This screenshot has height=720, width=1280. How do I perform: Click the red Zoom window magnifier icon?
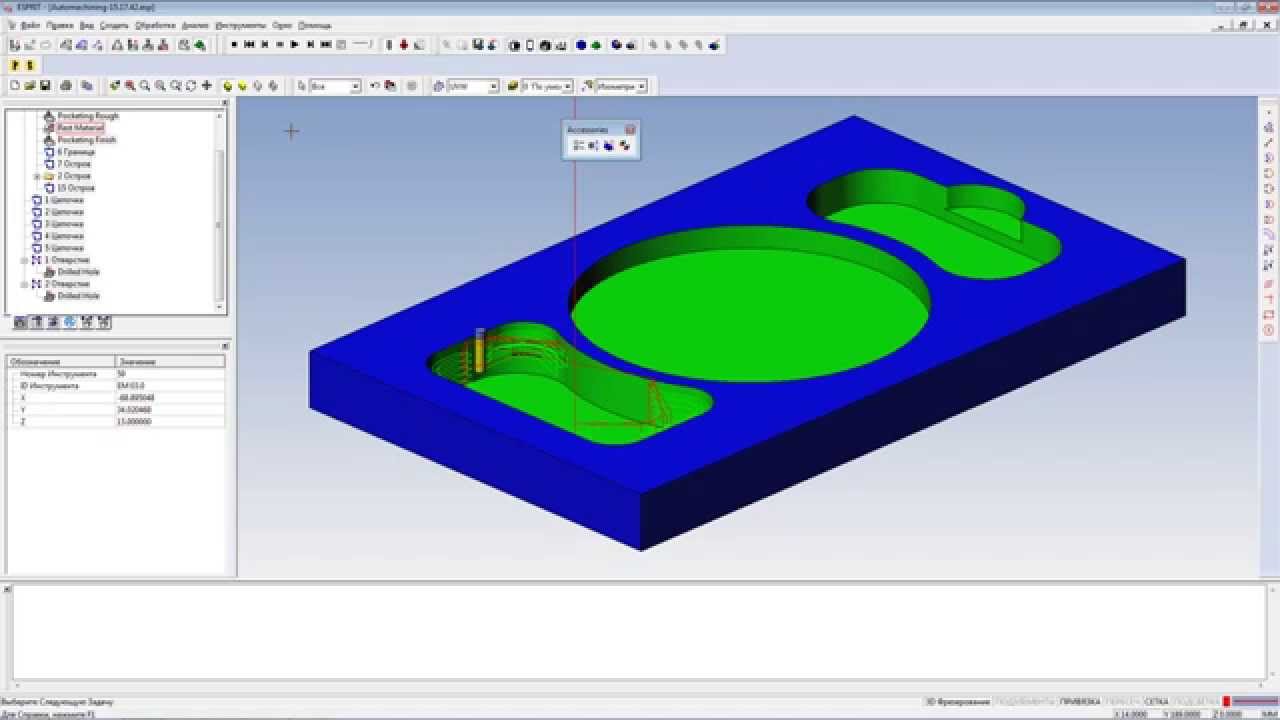click(x=130, y=86)
